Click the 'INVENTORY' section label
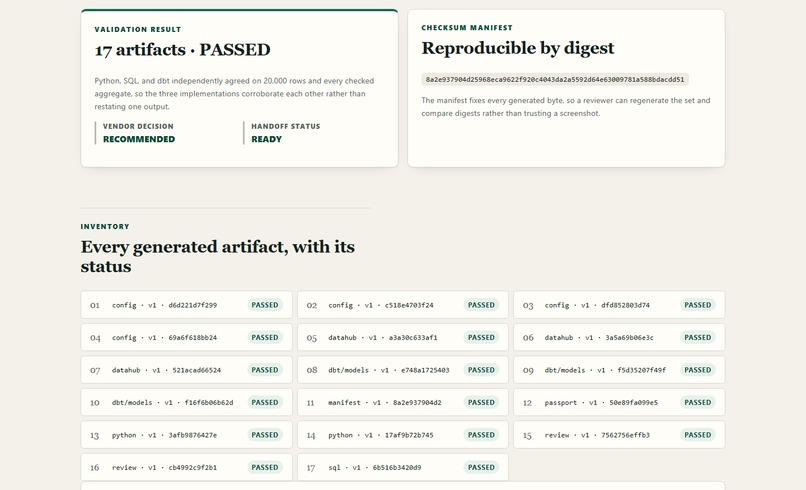This screenshot has height=490, width=806. tap(105, 227)
